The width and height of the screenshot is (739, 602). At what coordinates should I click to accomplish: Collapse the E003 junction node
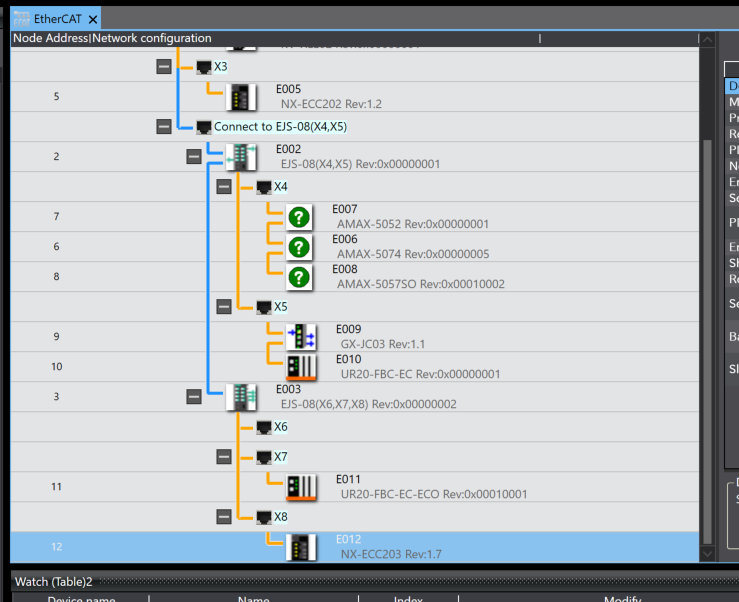[x=194, y=397]
